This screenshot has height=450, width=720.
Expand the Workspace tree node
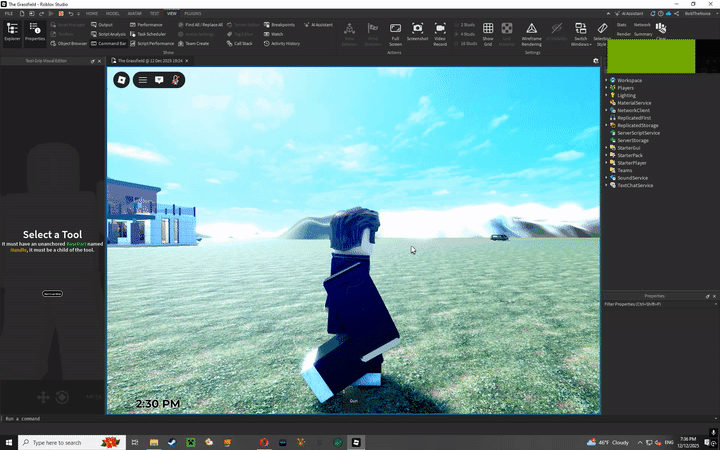pyautogui.click(x=606, y=80)
